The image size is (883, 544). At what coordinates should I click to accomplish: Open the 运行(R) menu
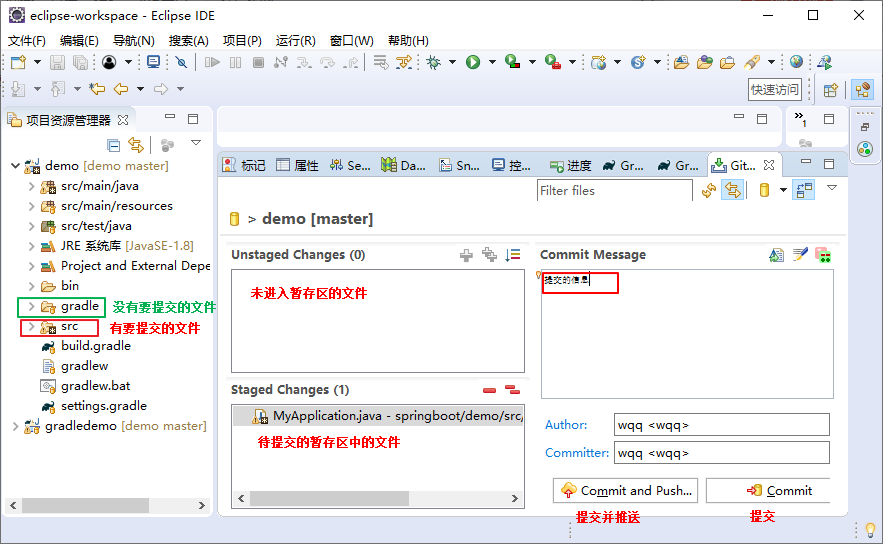[x=295, y=41]
